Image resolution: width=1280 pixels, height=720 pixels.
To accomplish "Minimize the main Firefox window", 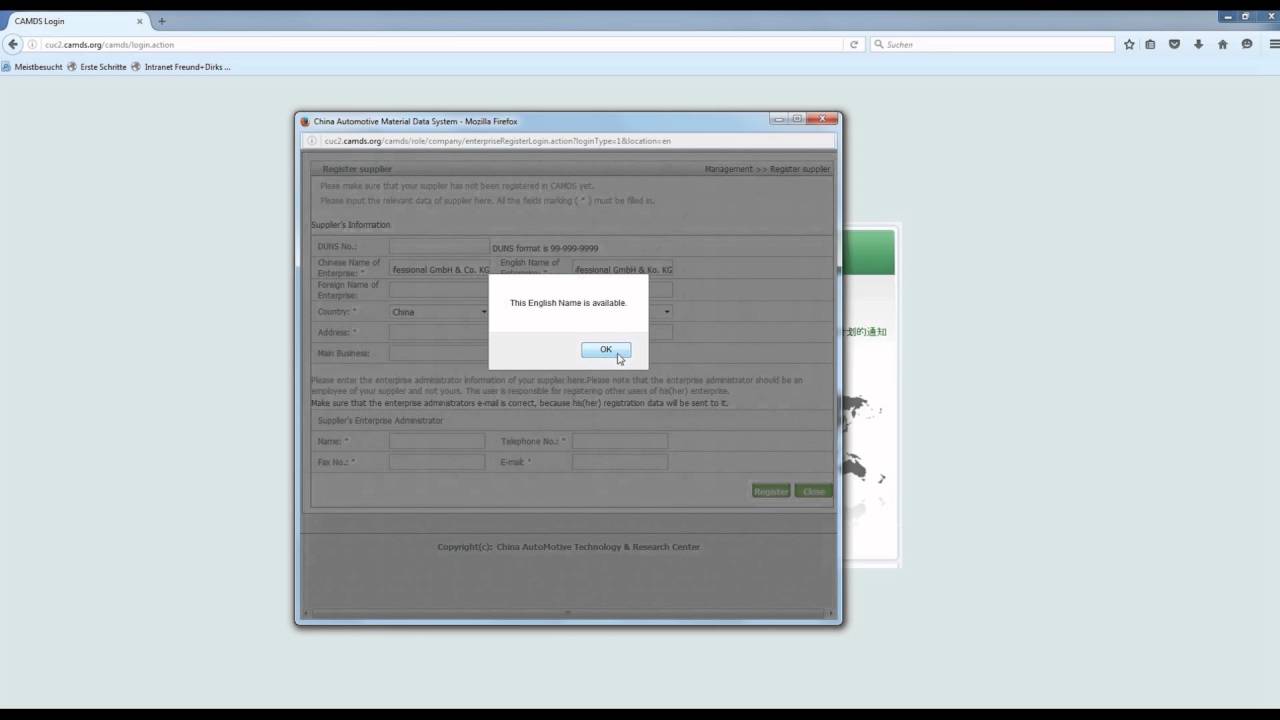I will click(1228, 16).
